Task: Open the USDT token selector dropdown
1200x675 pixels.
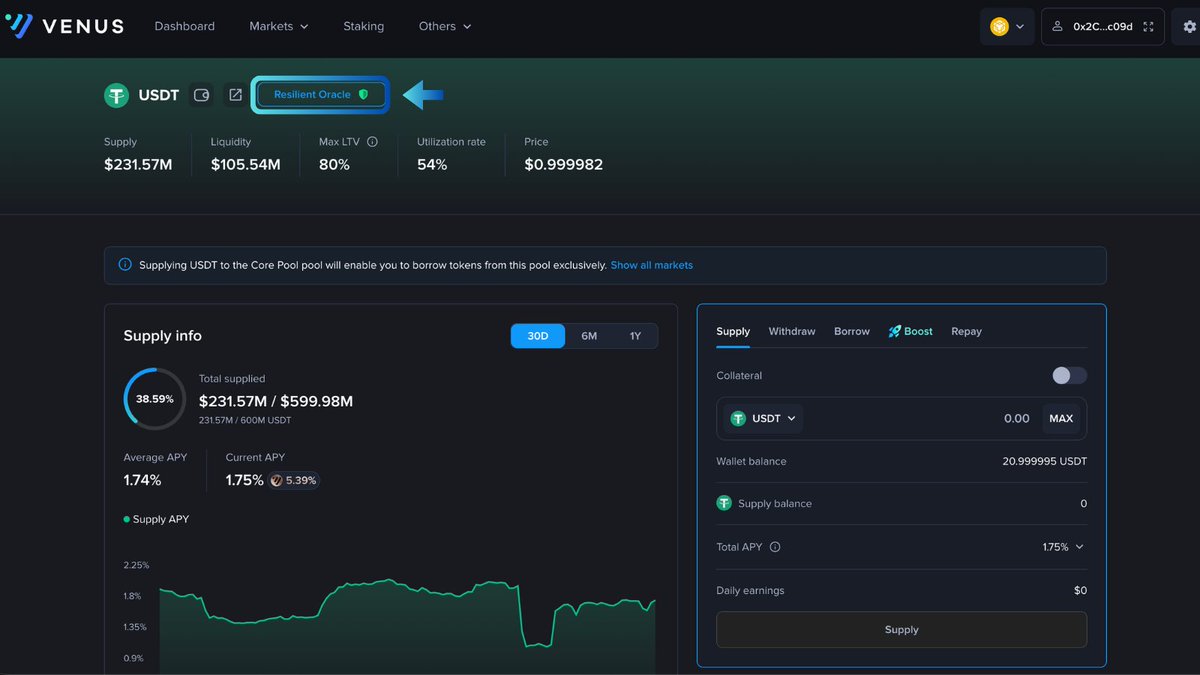Action: tap(762, 418)
